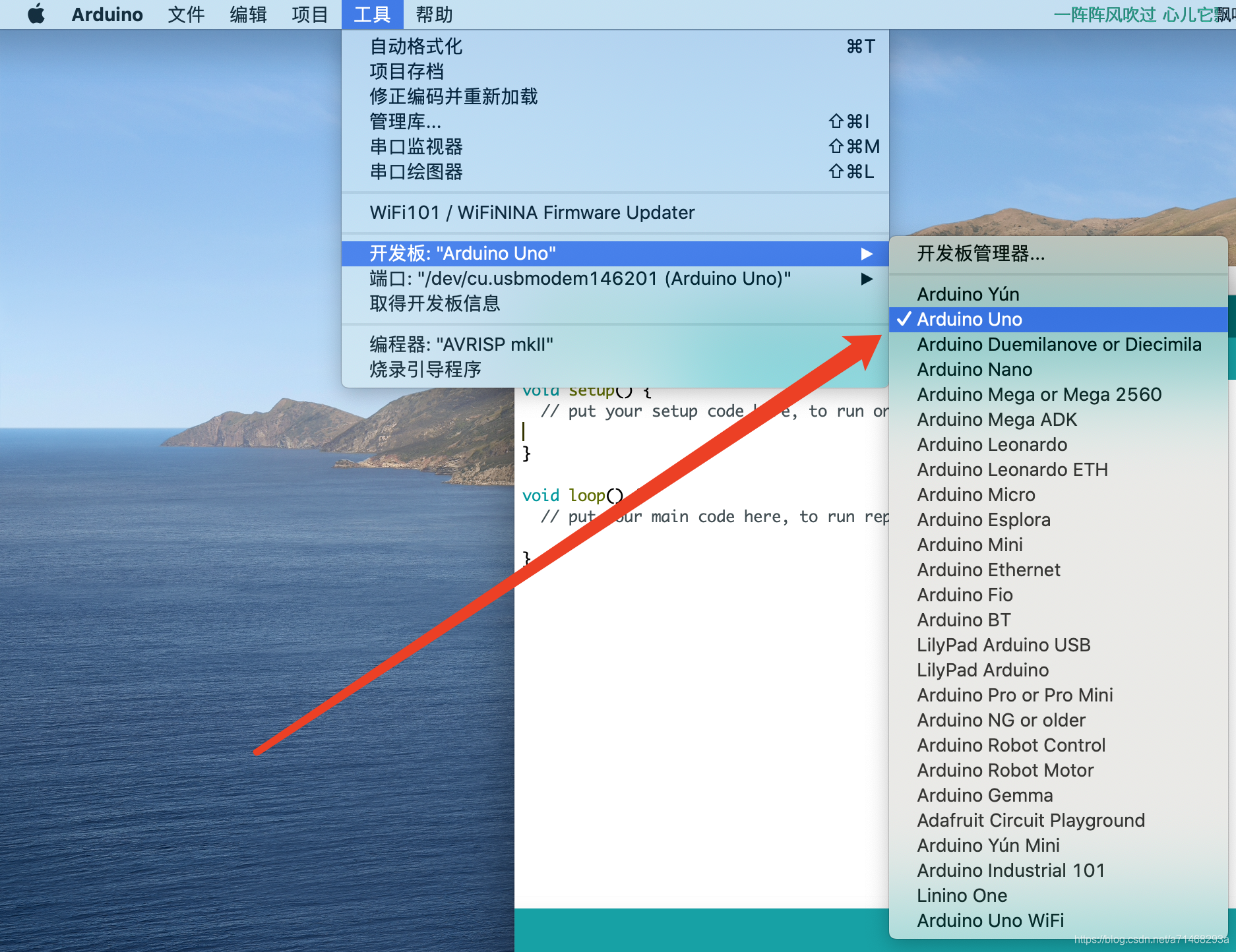Open the 文件 menu

[x=186, y=15]
